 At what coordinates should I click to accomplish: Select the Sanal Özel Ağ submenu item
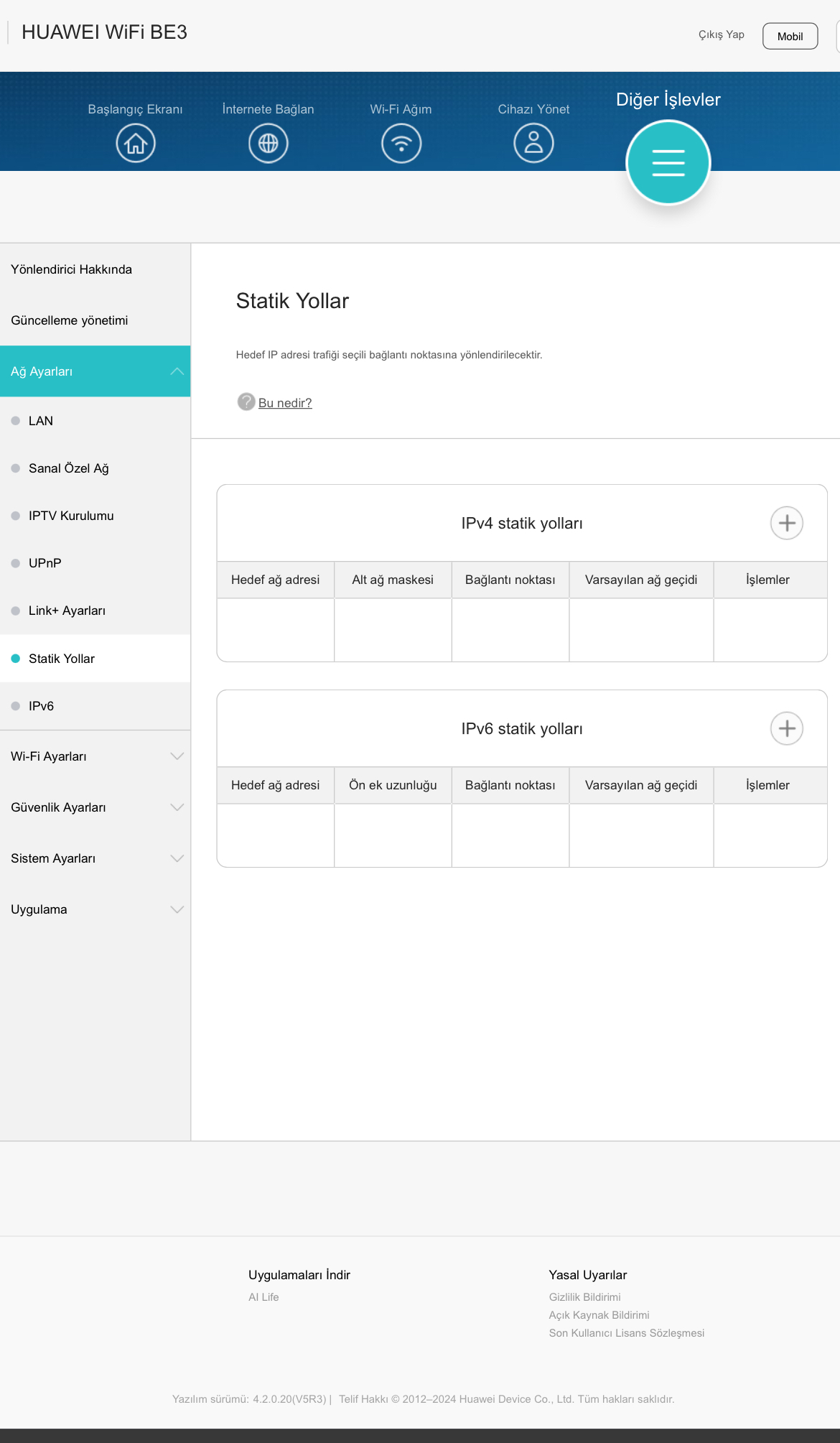coord(95,468)
